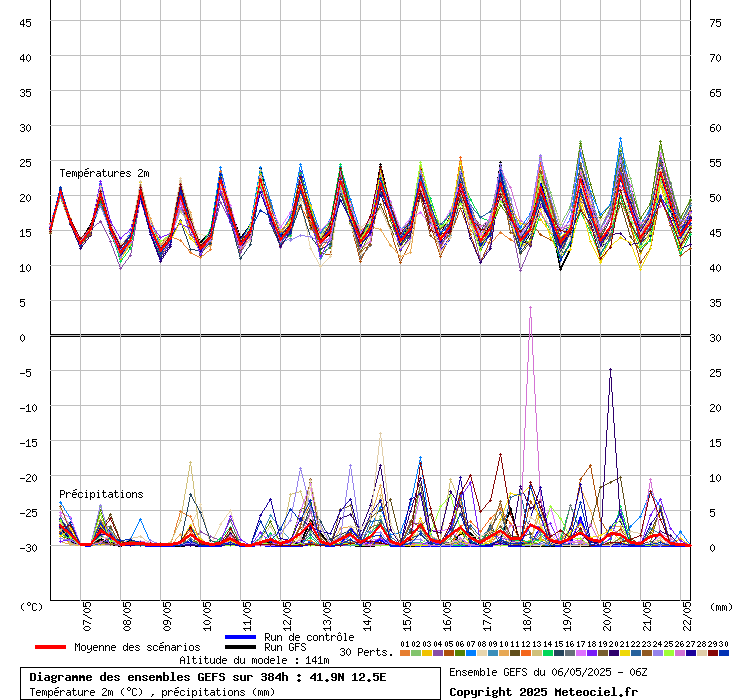Select perturbation 29 dark red legend swatch
Screen dimensions: 740x700
(713, 653)
